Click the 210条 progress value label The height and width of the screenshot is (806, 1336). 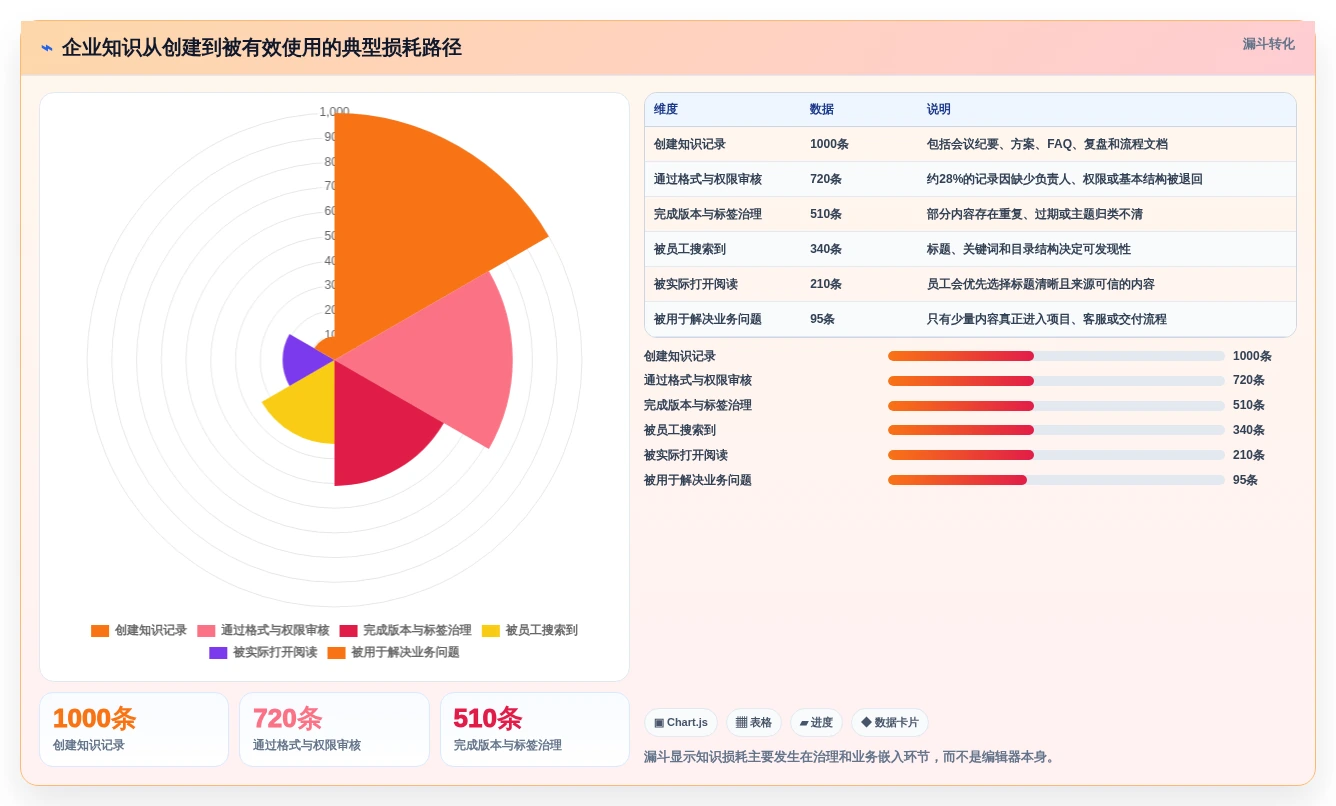click(1249, 455)
